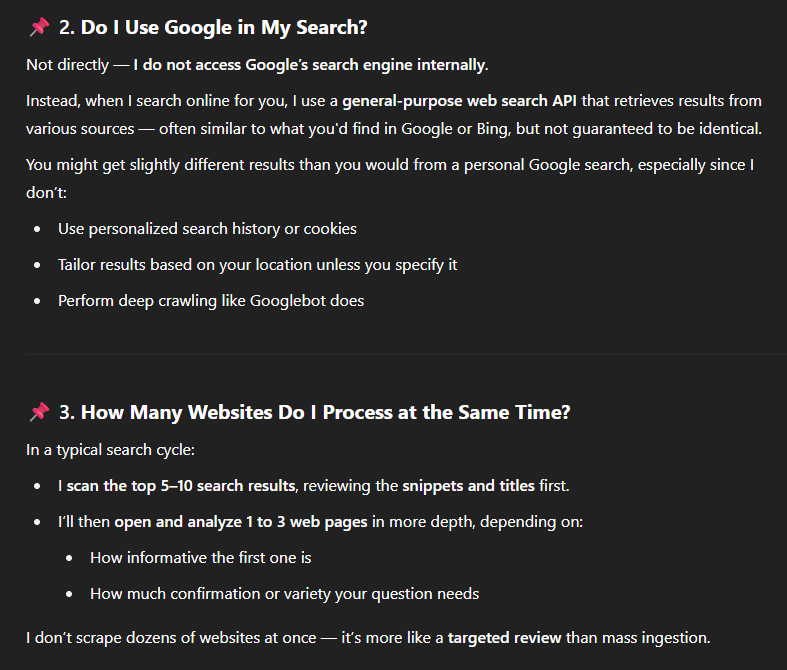Viewport: 787px width, 670px height.
Task: Click bold text 'snippets and titles'
Action: [x=468, y=486]
